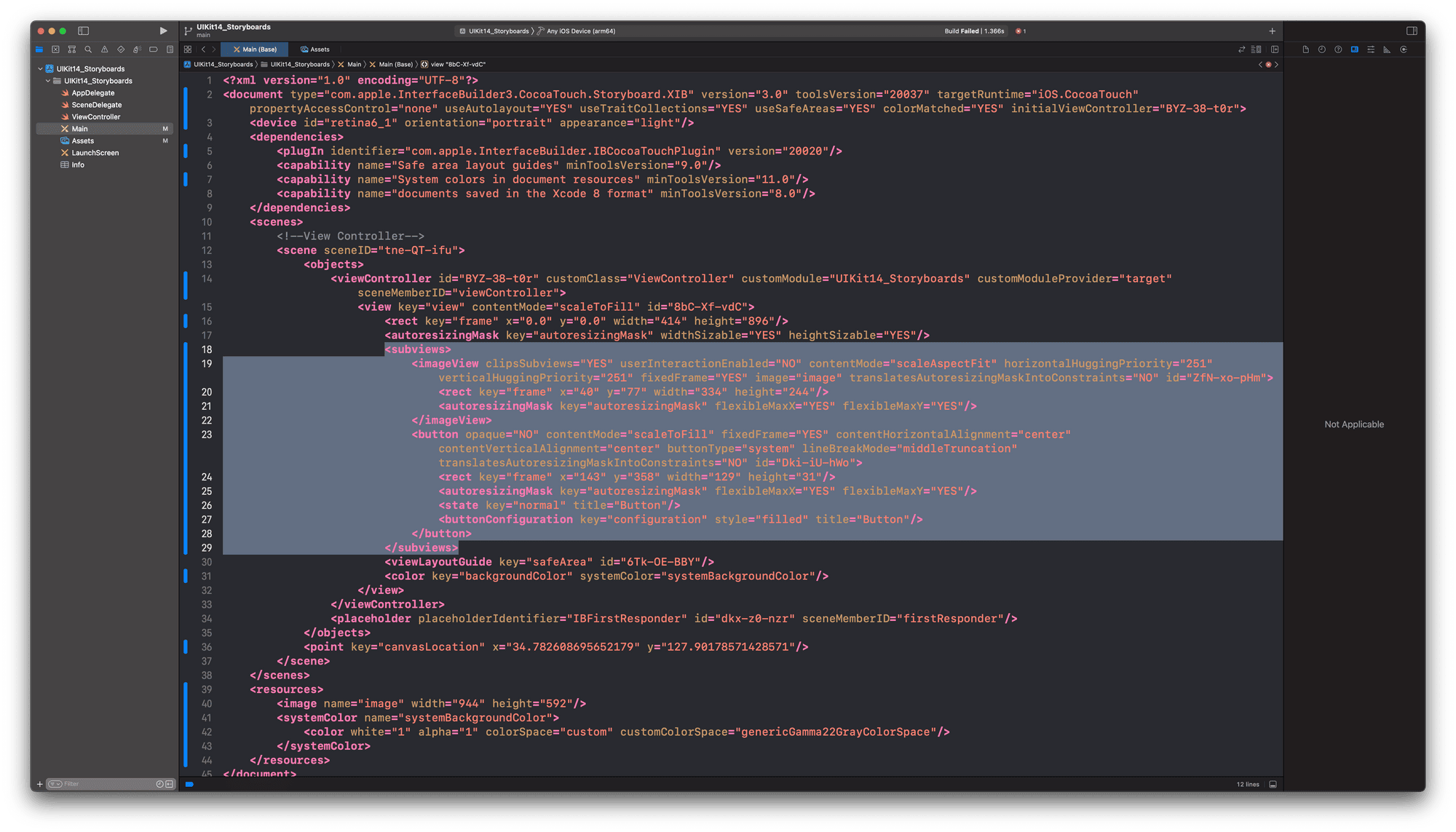
Task: Collapse the UIKit14_Storyboards project root
Action: (40, 68)
